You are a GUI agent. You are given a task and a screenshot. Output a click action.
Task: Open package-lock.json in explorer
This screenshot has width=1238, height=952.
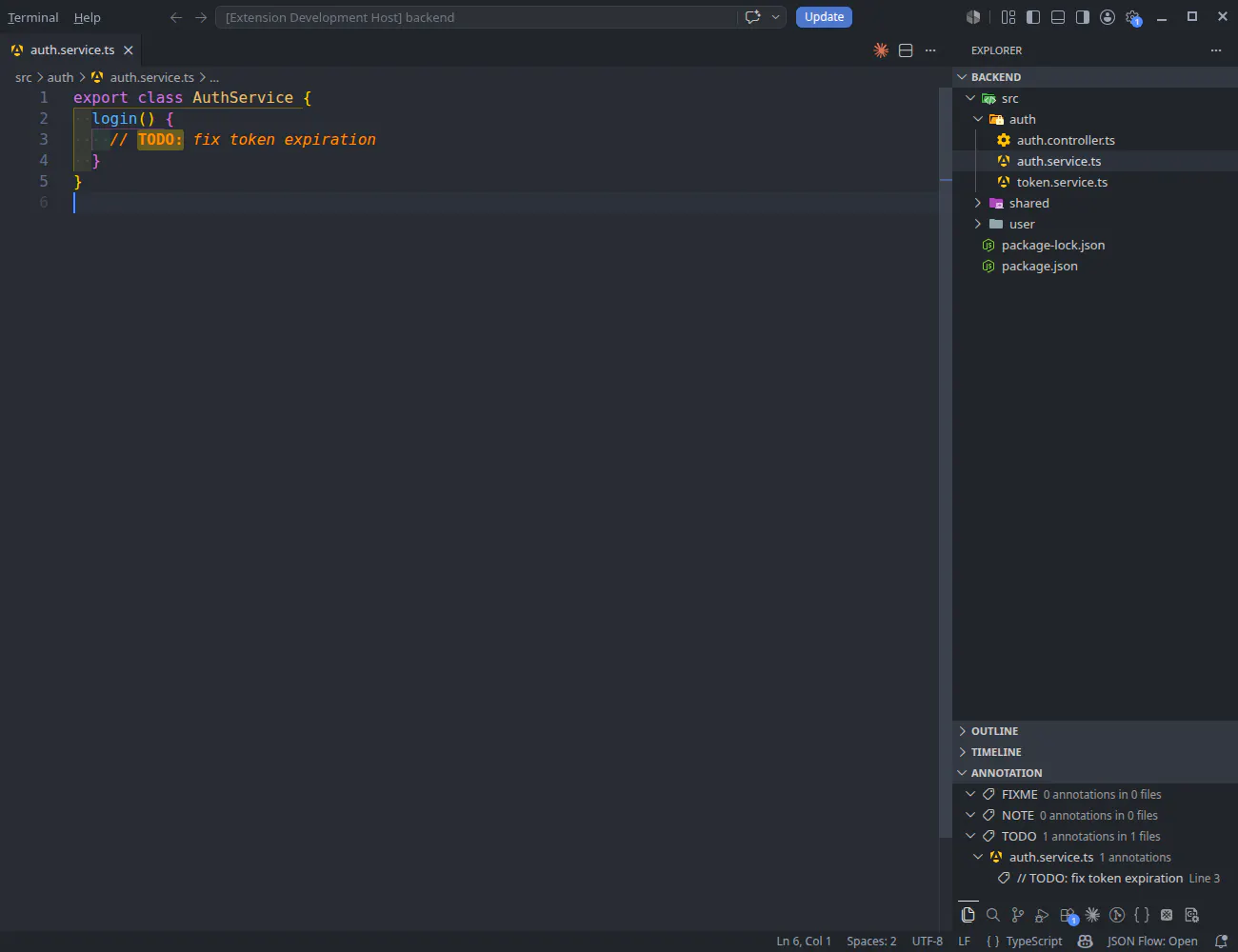[x=1095, y=245]
